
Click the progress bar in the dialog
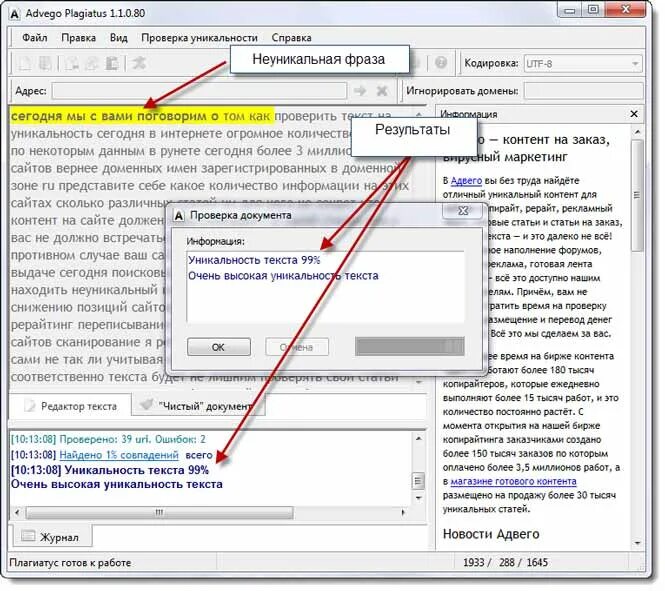pyautogui.click(x=410, y=346)
